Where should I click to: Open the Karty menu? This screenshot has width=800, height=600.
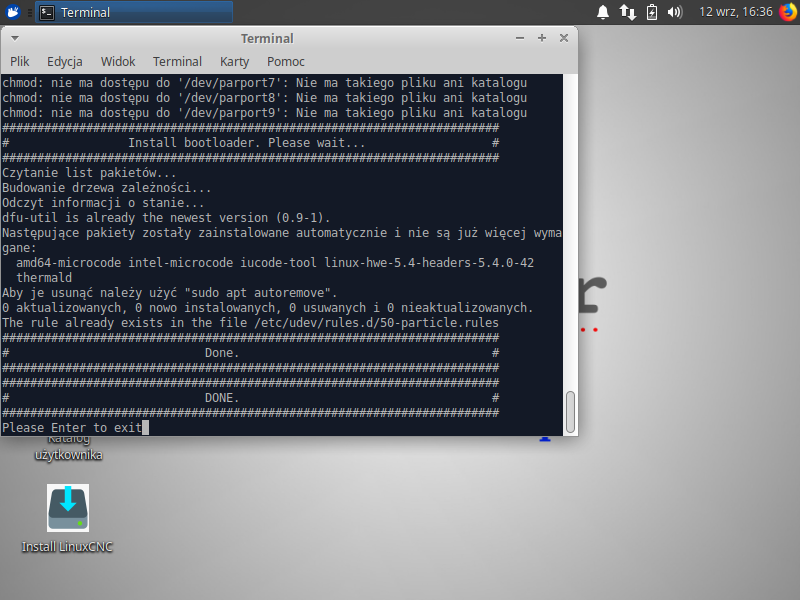234,61
